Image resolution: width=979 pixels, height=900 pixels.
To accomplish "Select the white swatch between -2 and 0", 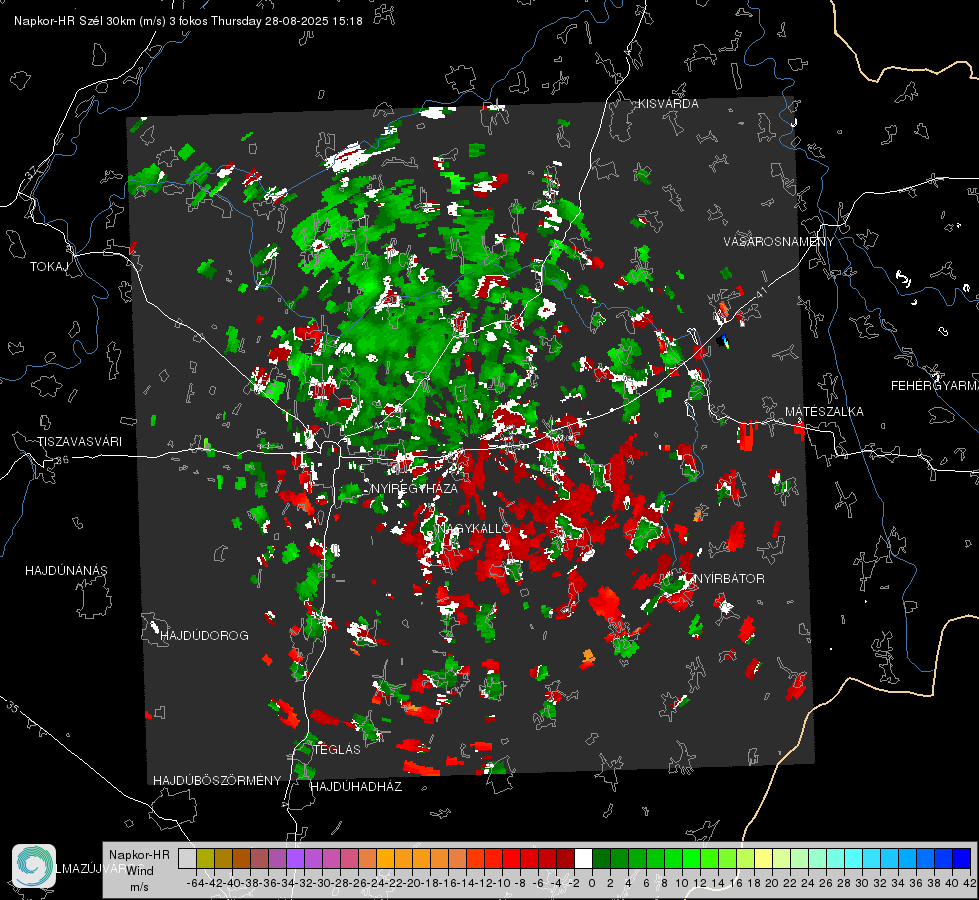I will click(x=583, y=858).
